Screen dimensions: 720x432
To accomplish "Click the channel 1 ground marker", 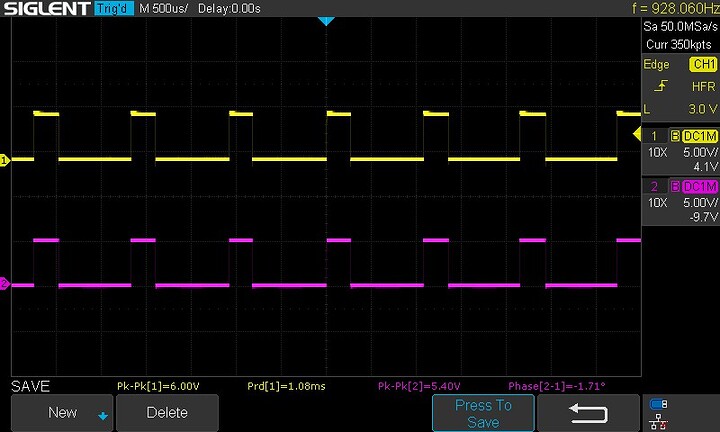I will pyautogui.click(x=5, y=160).
